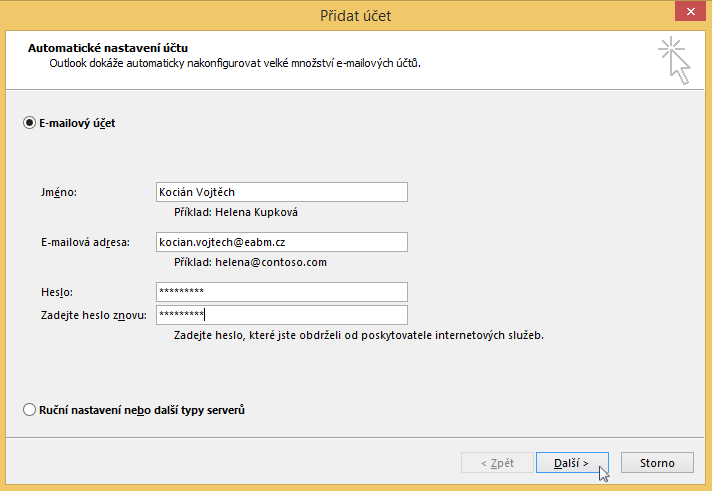Click the Příklad: helena@contoso.com hint text

pos(250,262)
